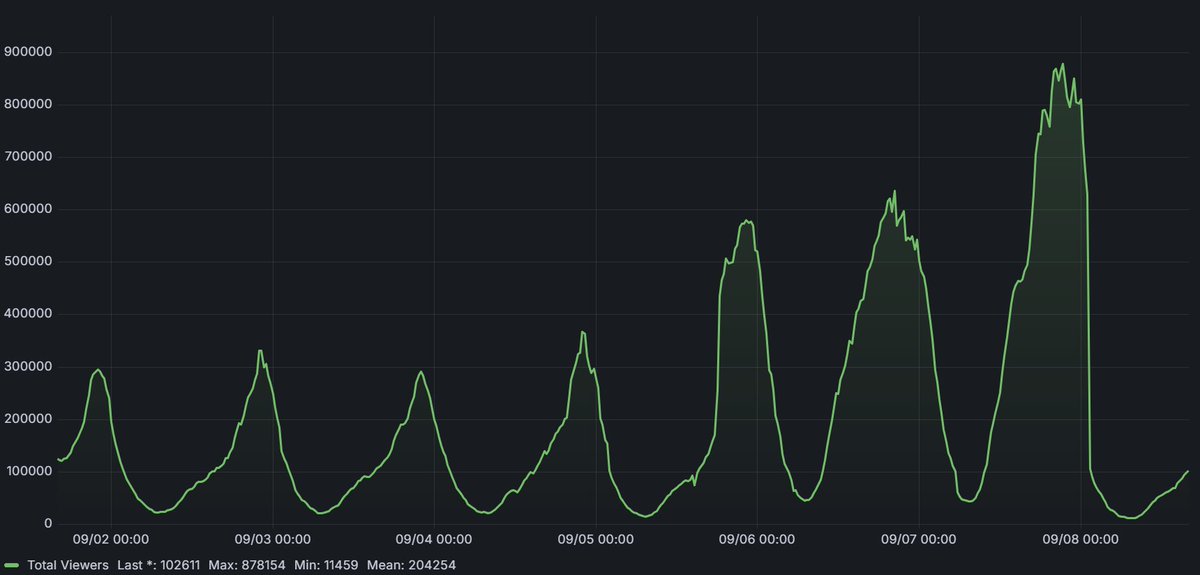Click the chart peak just before 09/07 00:00
This screenshot has height=575, width=1200.
click(x=894, y=191)
